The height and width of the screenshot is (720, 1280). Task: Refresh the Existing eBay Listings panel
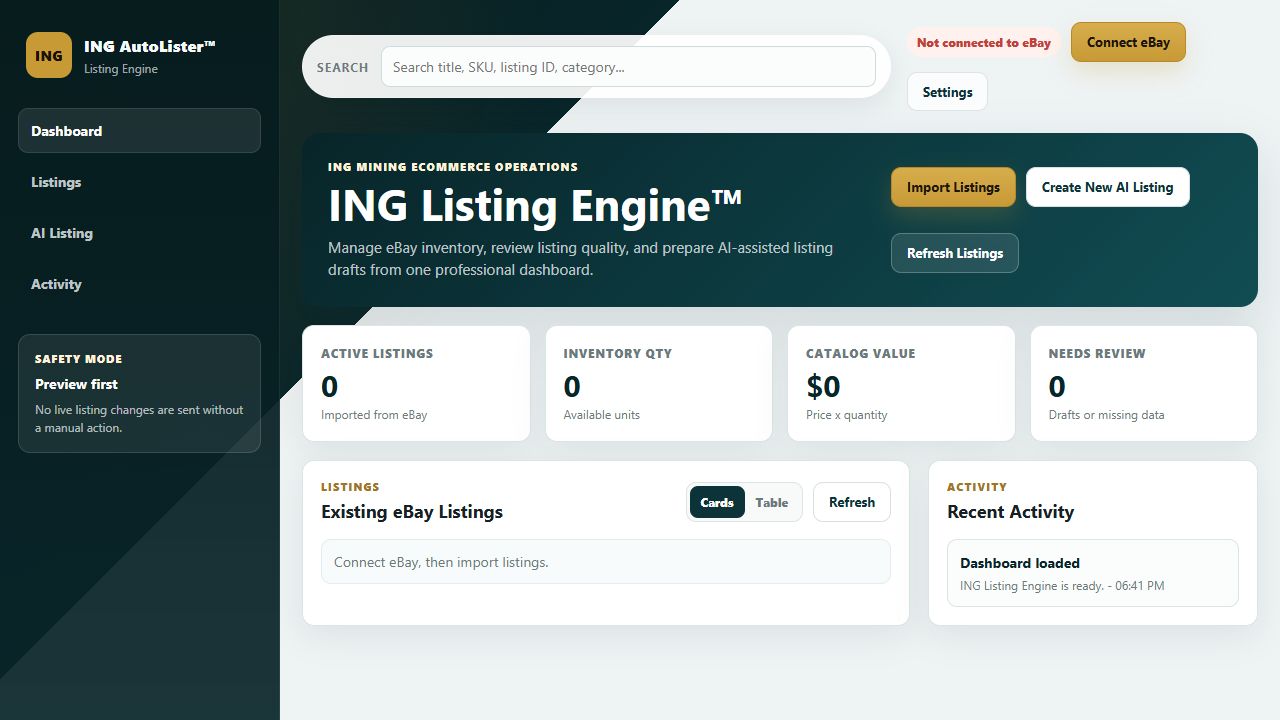click(852, 502)
